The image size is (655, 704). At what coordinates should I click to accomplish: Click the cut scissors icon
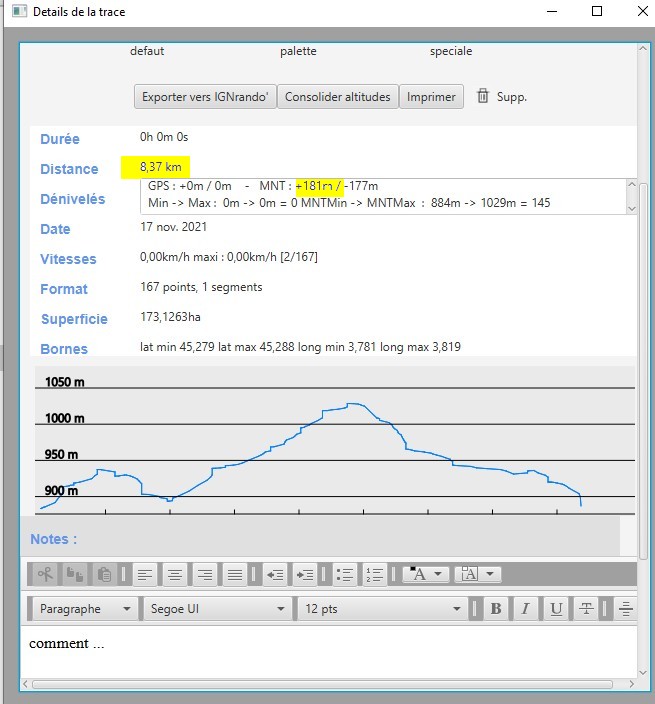point(45,574)
